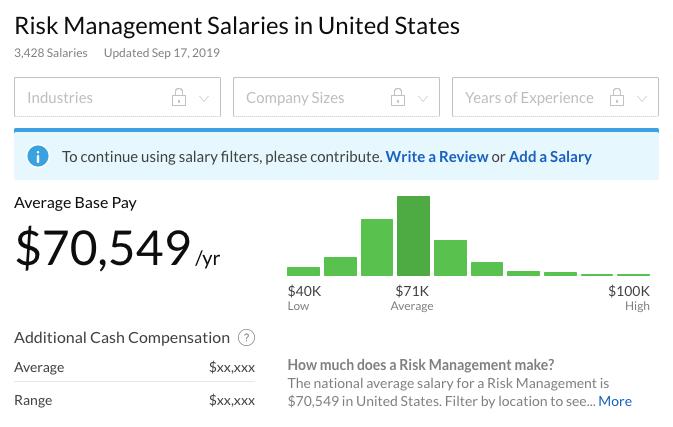Click the tallest dark green average bar
The width and height of the screenshot is (673, 427).
(x=413, y=236)
